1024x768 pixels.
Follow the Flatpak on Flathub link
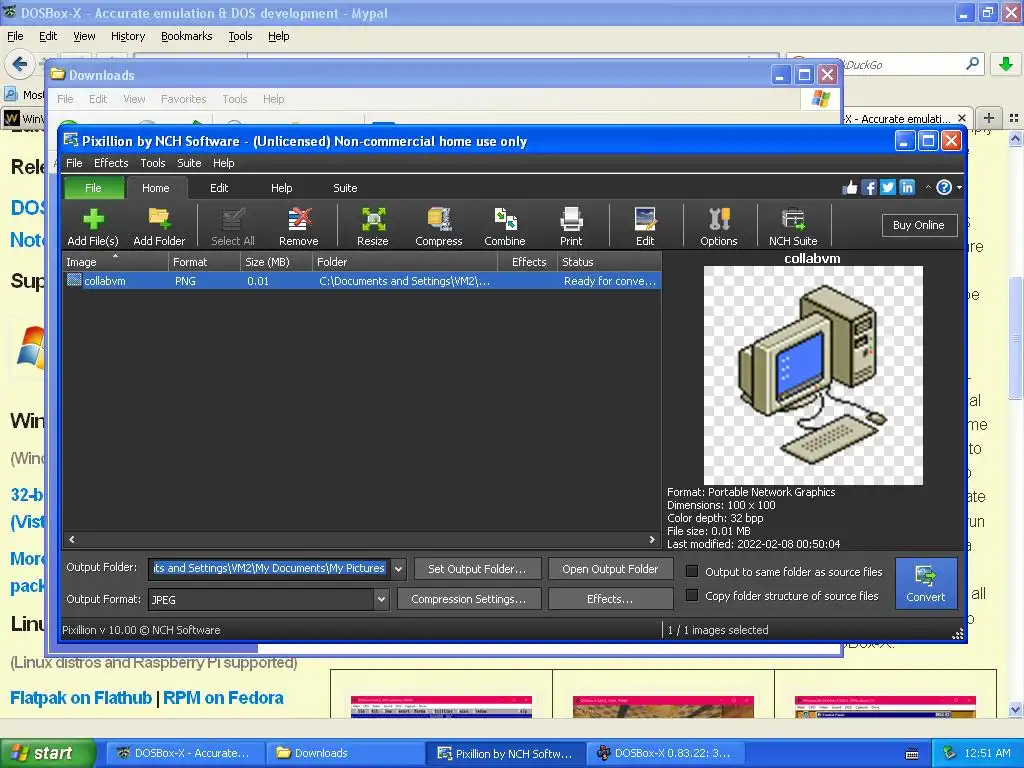[81, 698]
